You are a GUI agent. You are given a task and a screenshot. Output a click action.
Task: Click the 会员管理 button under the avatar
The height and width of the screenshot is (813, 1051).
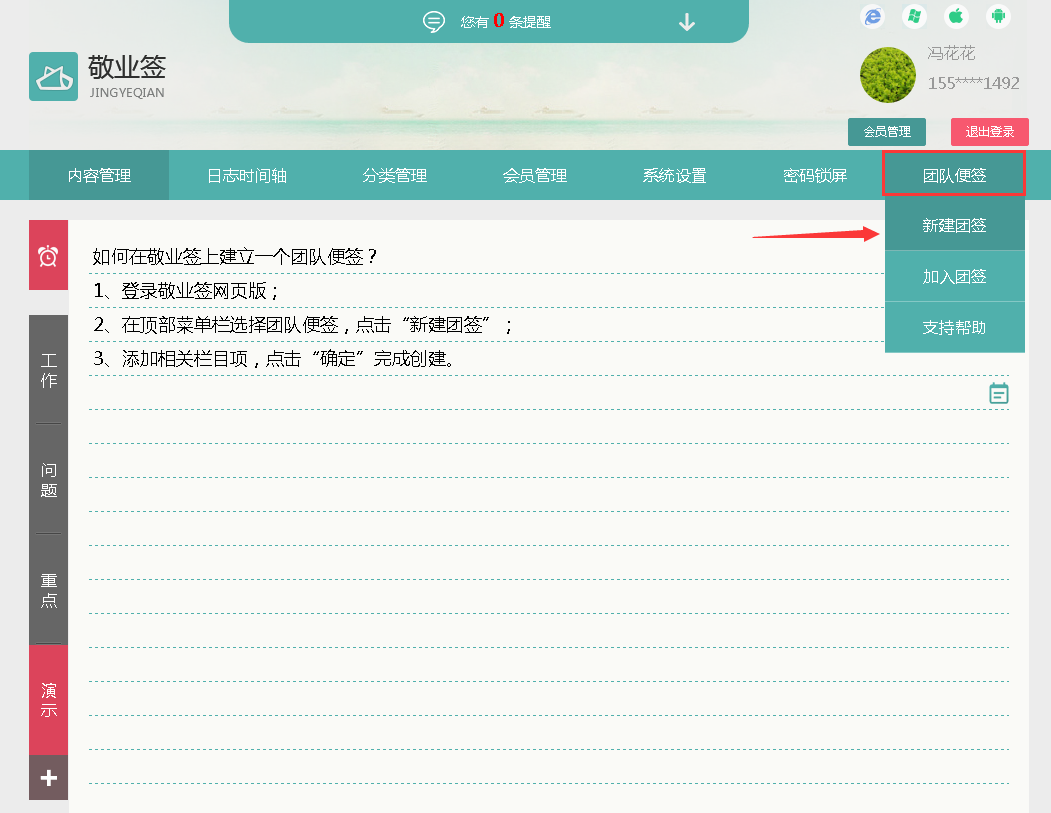click(x=887, y=132)
